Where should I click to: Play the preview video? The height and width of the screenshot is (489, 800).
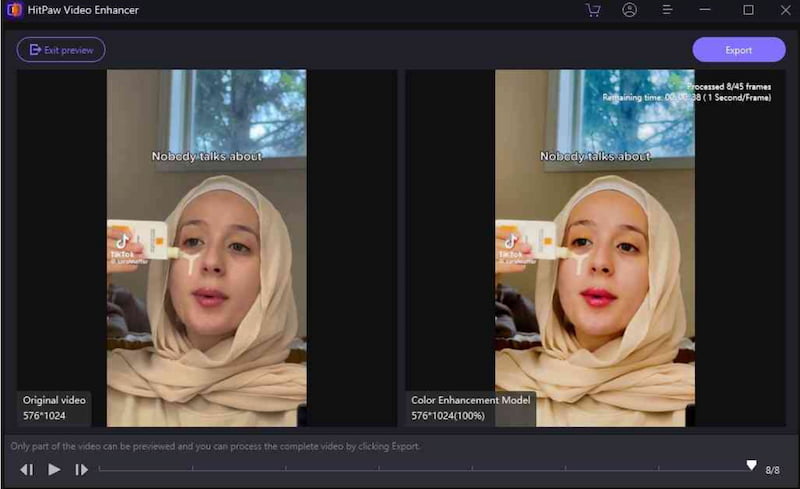[54, 469]
